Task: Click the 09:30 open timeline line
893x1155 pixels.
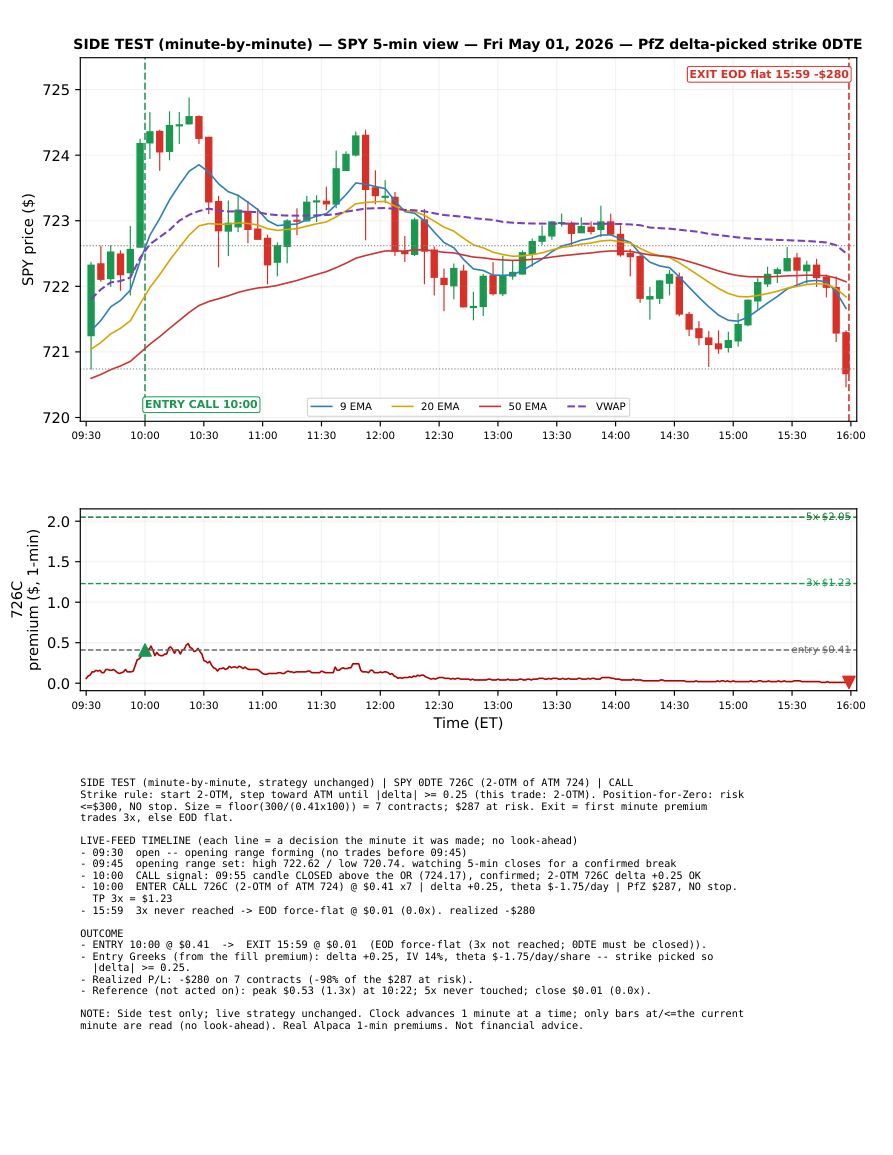Action: [x=273, y=852]
